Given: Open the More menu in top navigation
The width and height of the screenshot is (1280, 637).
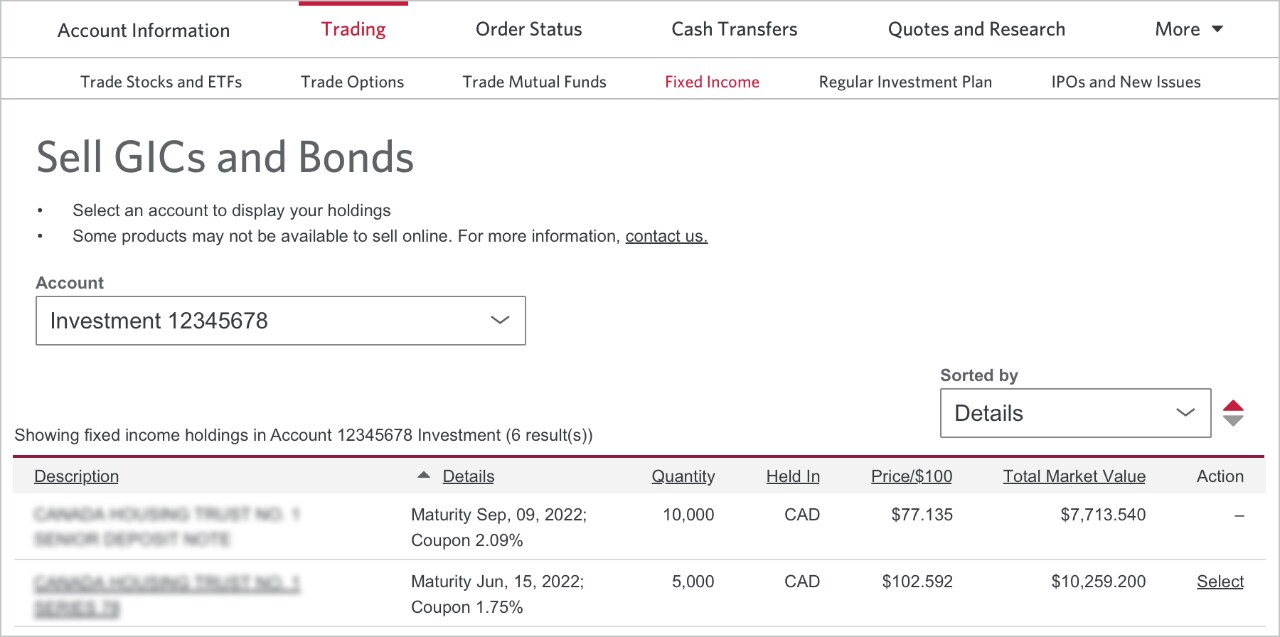Looking at the screenshot, I should (1188, 29).
